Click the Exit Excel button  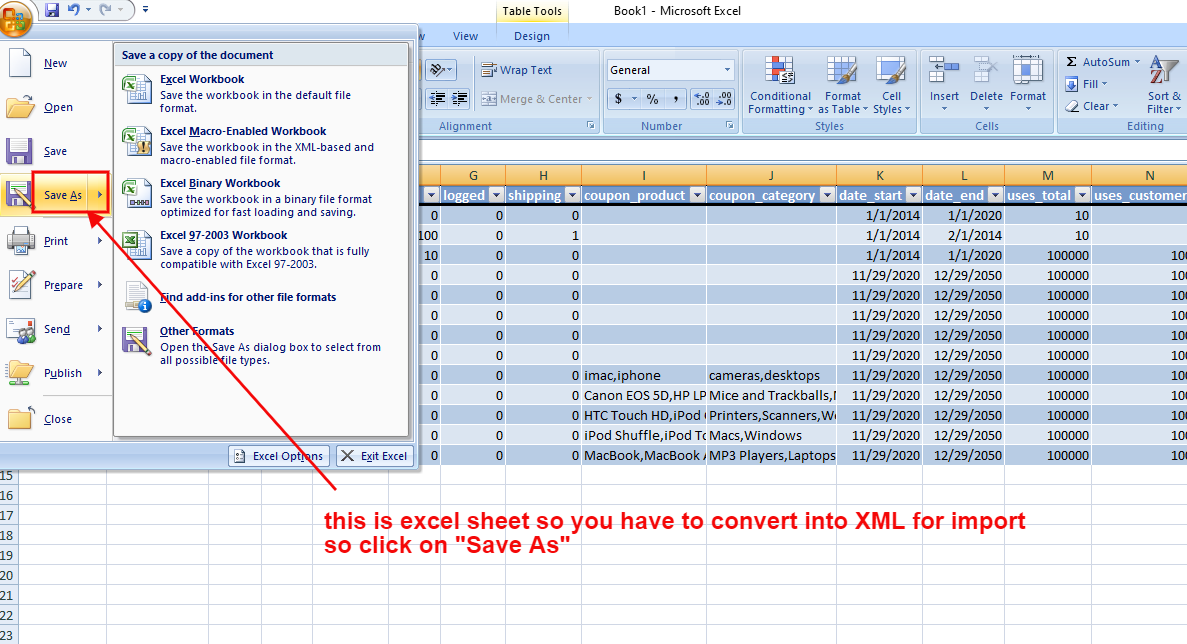(x=375, y=456)
